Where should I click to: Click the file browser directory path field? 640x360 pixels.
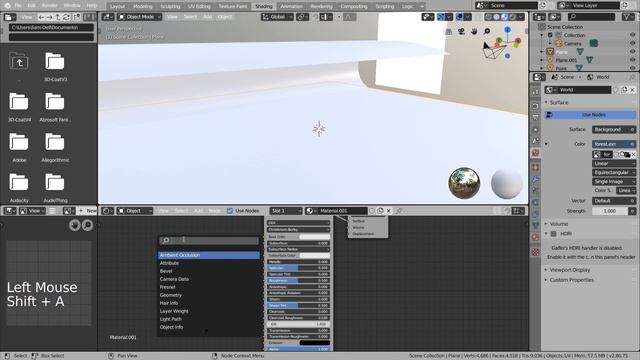click(x=51, y=27)
